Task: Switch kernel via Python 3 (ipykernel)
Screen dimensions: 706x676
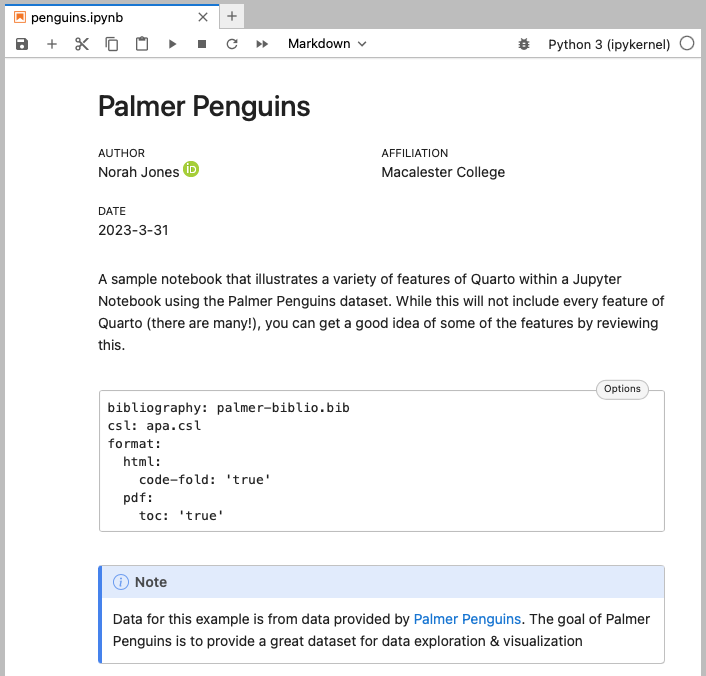Action: (x=608, y=44)
